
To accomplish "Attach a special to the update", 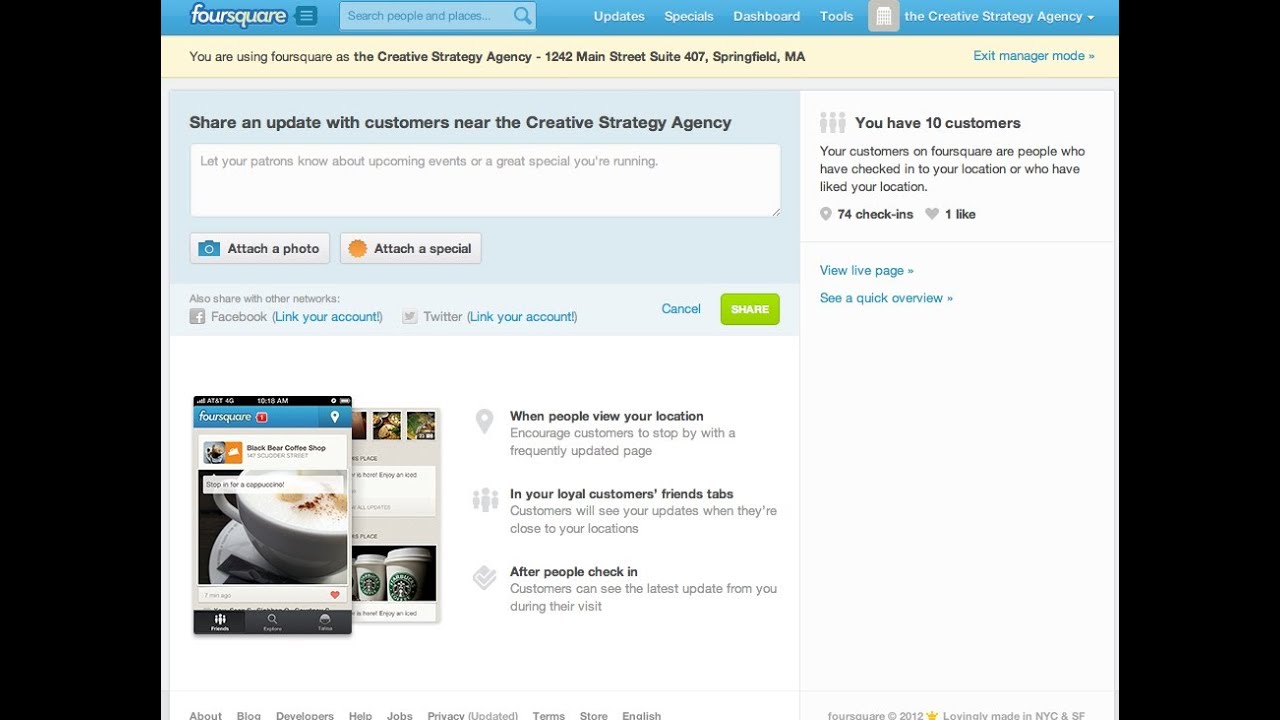I will point(411,249).
